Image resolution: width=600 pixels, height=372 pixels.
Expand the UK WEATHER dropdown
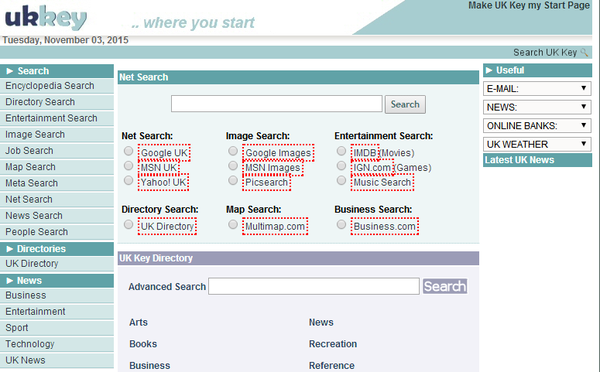pos(537,144)
